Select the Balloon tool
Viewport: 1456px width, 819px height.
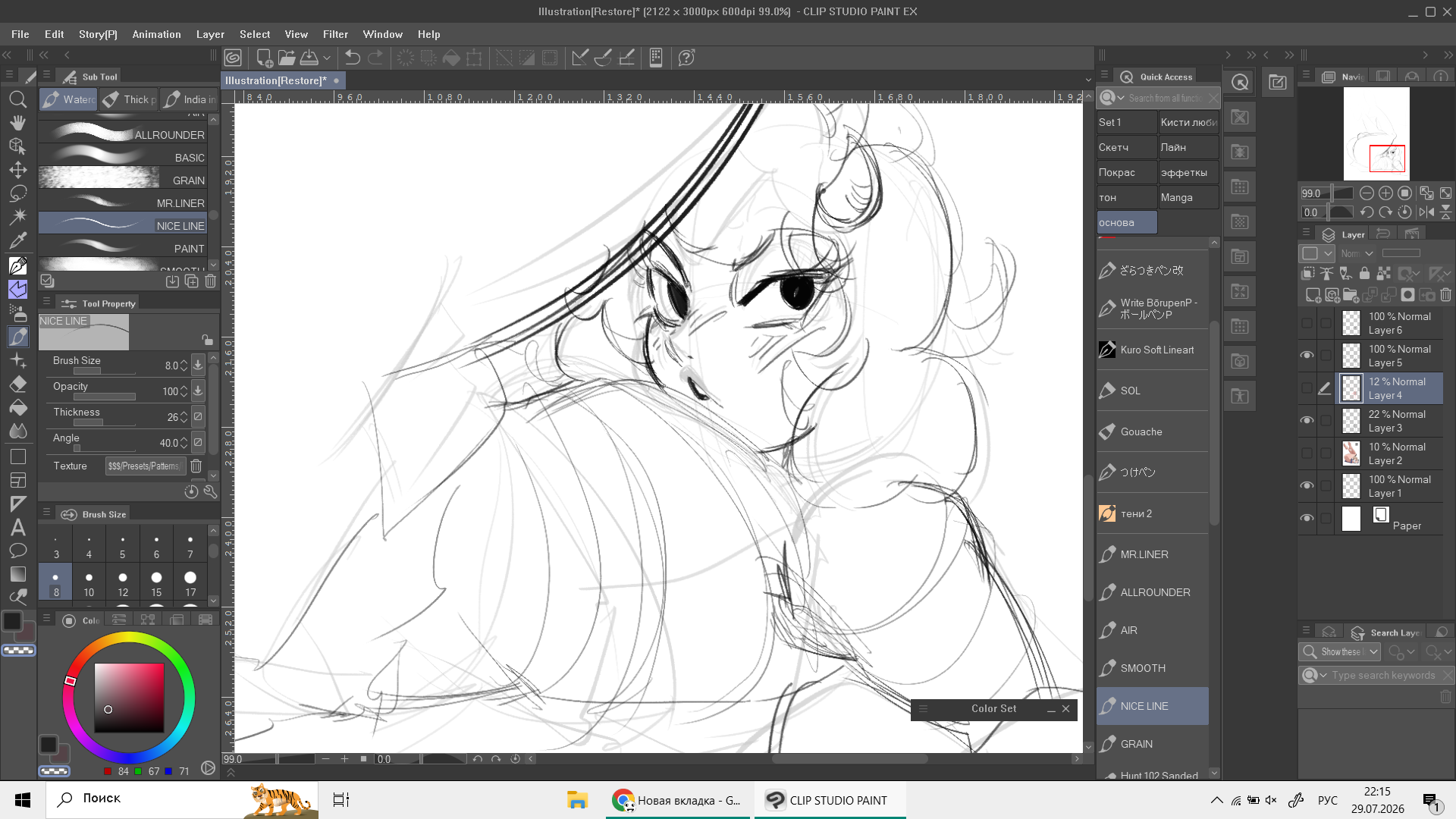pos(17,551)
